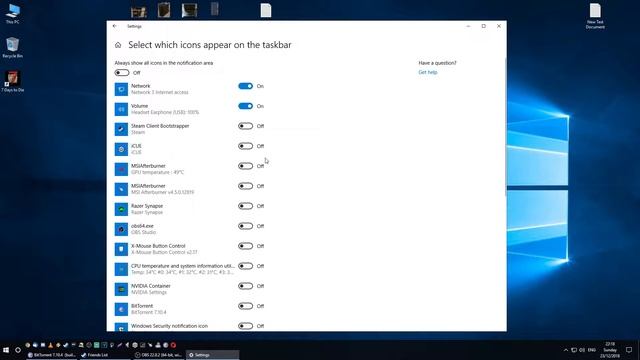Click the obs64.exe row icon
This screenshot has width=640, height=360.
[121, 229]
